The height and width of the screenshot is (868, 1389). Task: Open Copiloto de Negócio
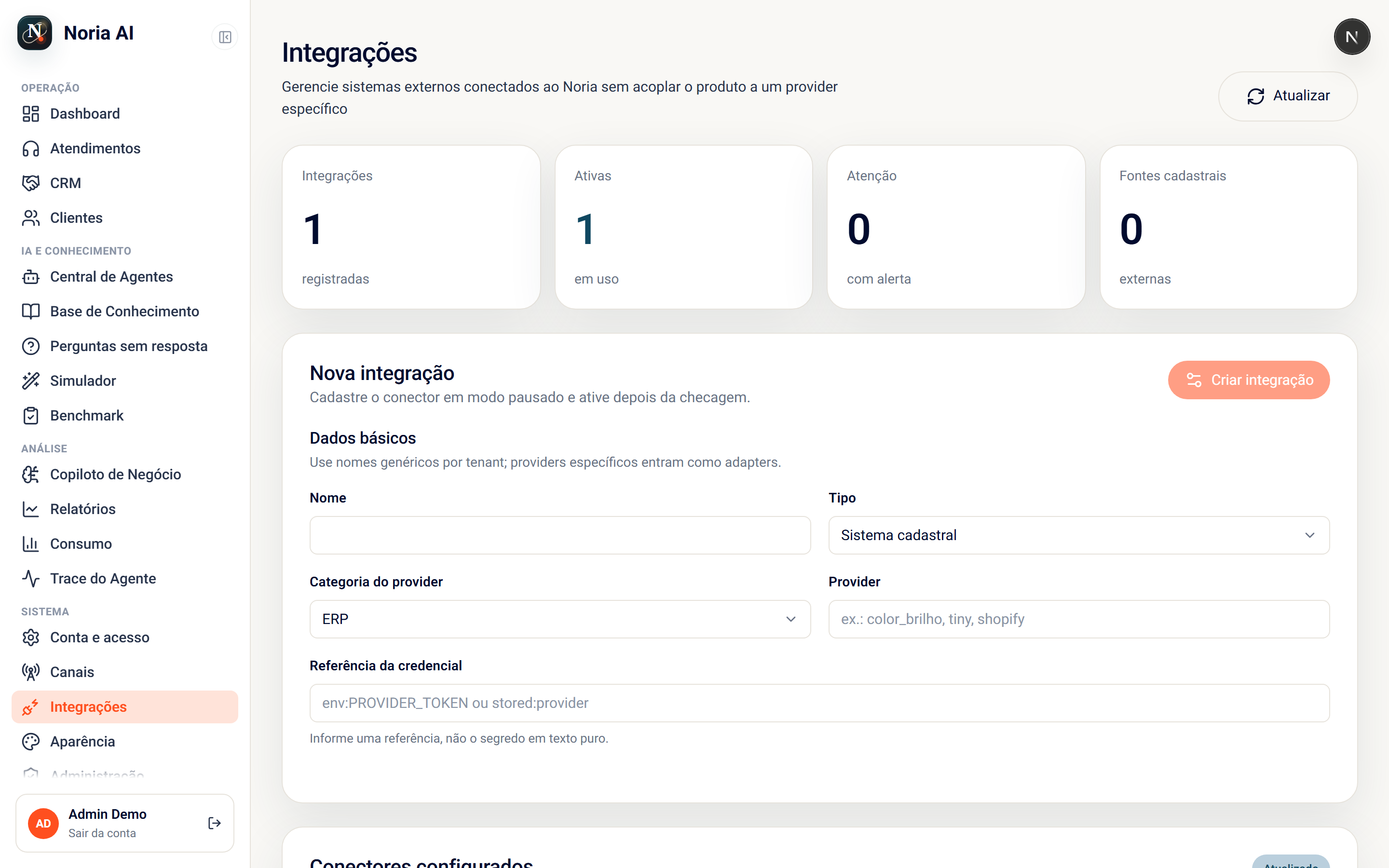tap(125, 475)
